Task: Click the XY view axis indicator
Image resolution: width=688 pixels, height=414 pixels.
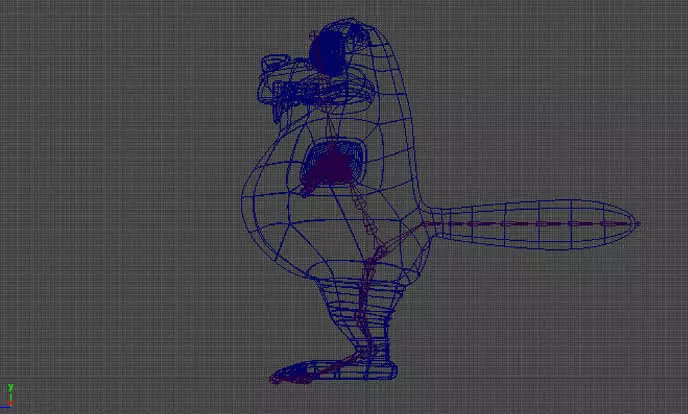Action: click(10, 396)
